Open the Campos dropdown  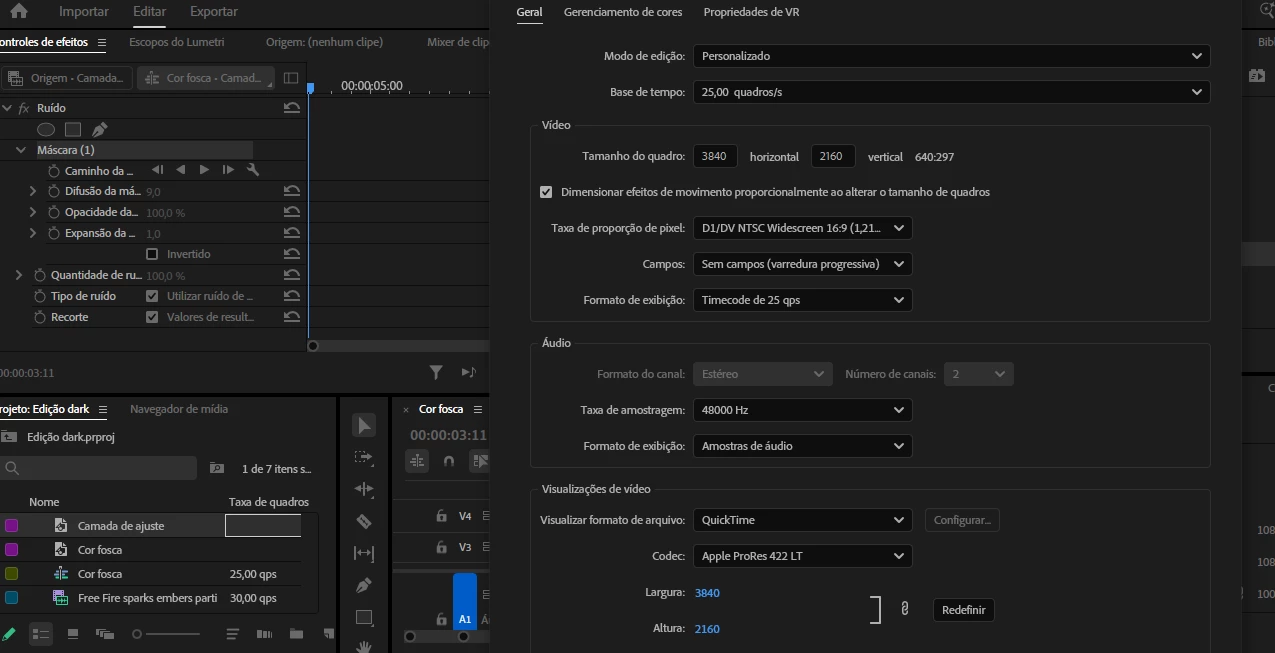tap(802, 264)
